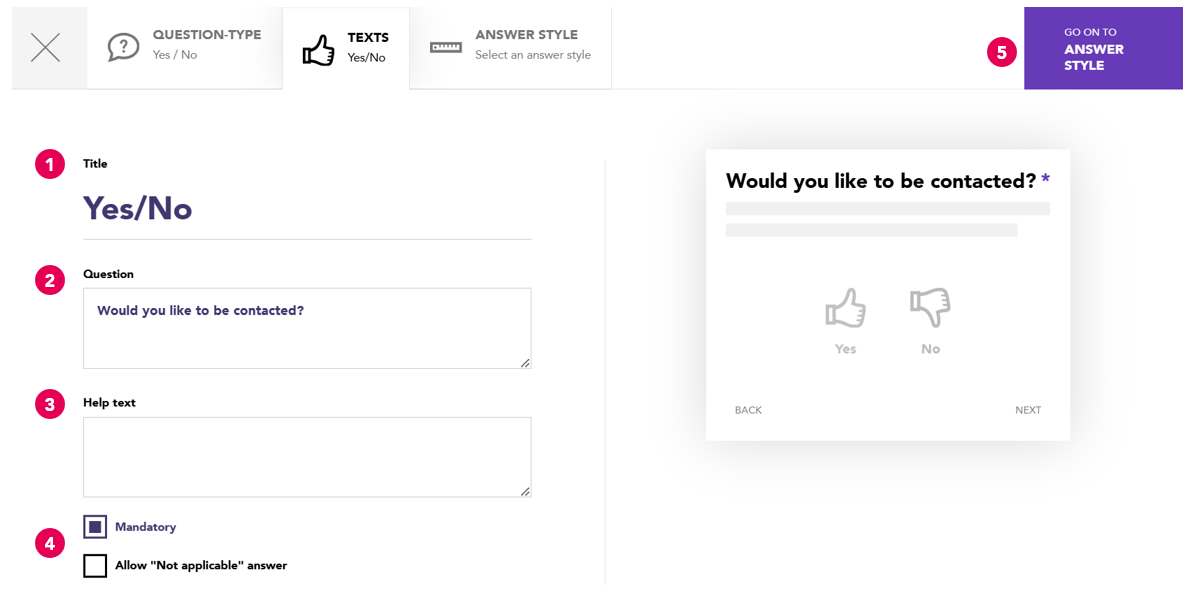Viewport: 1192px width, 609px height.
Task: Switch to the Texts tab
Action: coord(346,48)
